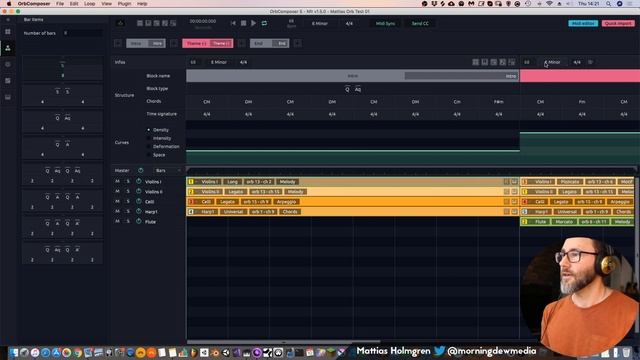Click the Number of bars input field
This screenshot has height=360, width=640.
point(82,33)
